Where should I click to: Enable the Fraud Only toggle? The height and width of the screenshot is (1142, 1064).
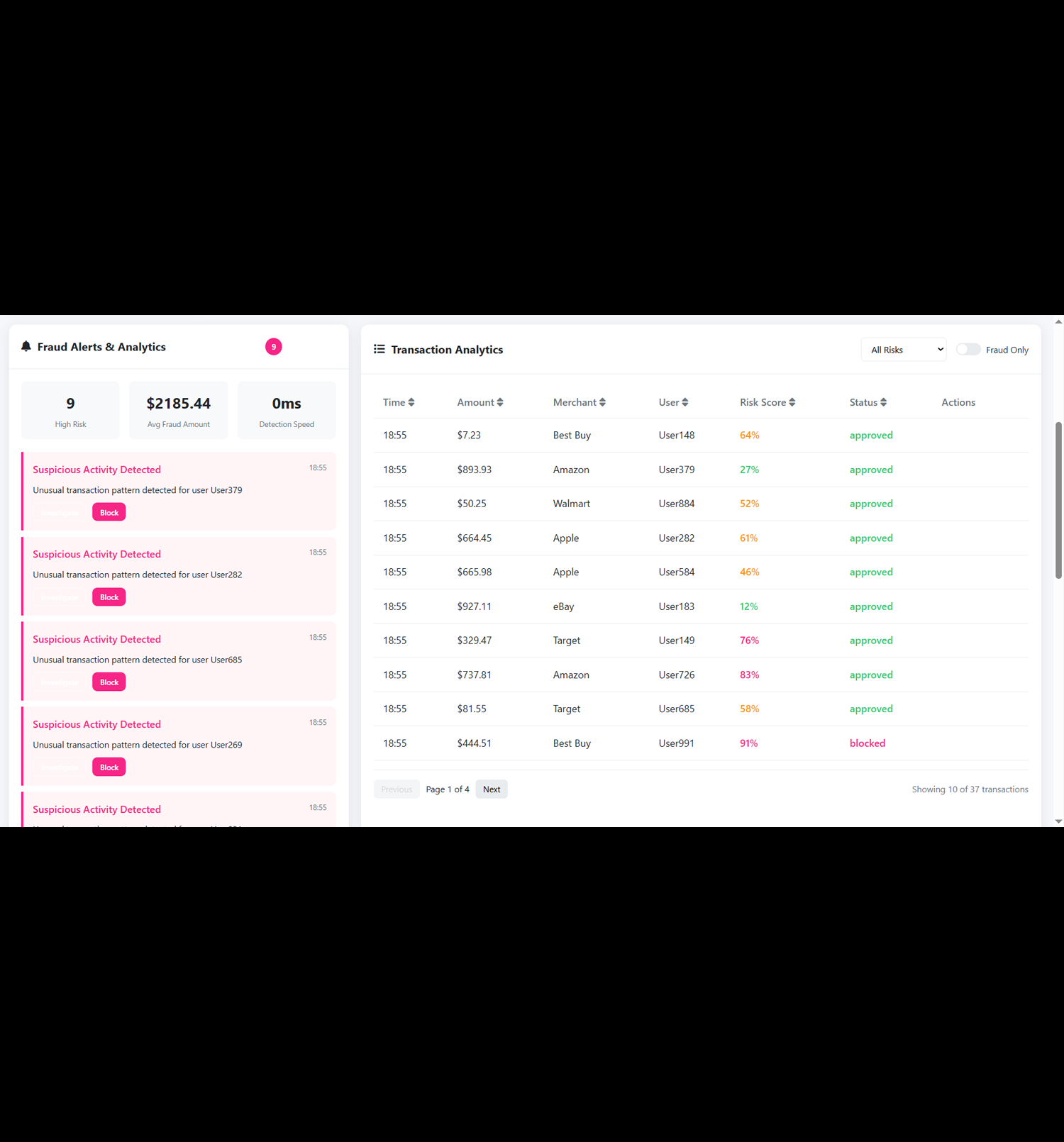(968, 349)
